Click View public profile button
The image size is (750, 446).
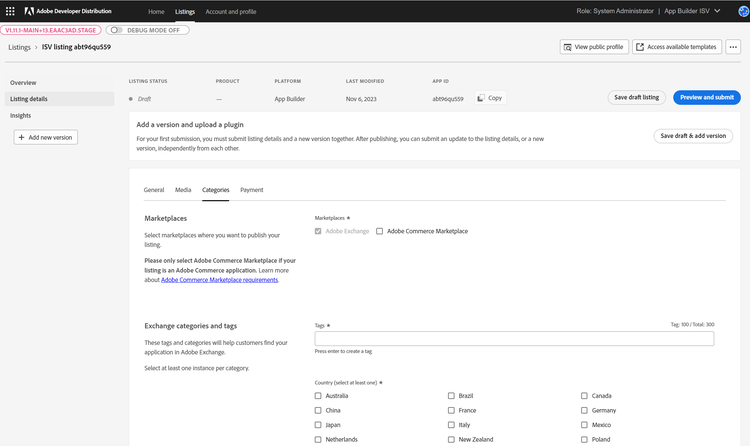pyautogui.click(x=594, y=47)
